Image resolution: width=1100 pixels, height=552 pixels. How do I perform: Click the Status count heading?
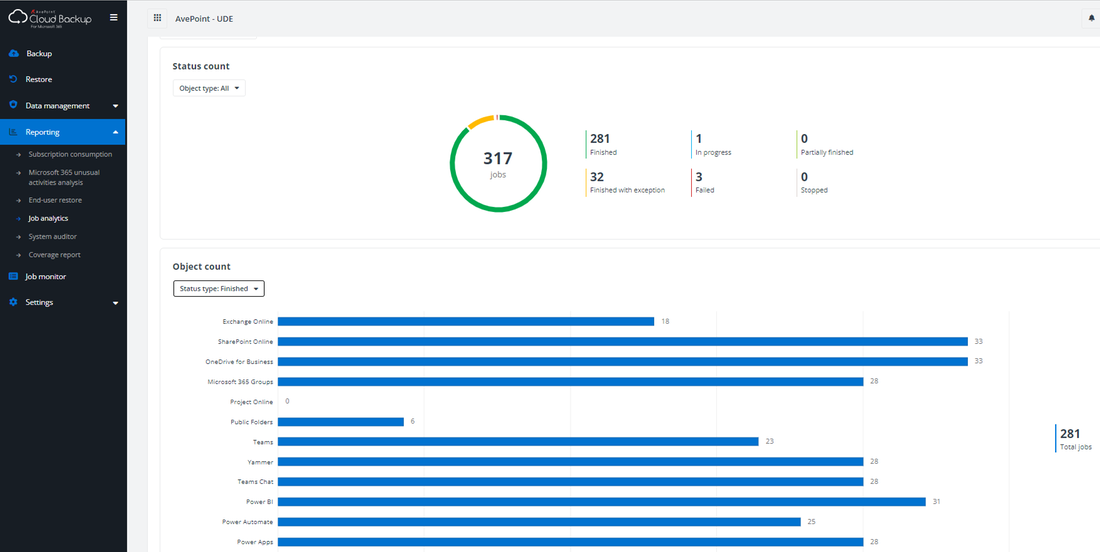click(x=201, y=66)
